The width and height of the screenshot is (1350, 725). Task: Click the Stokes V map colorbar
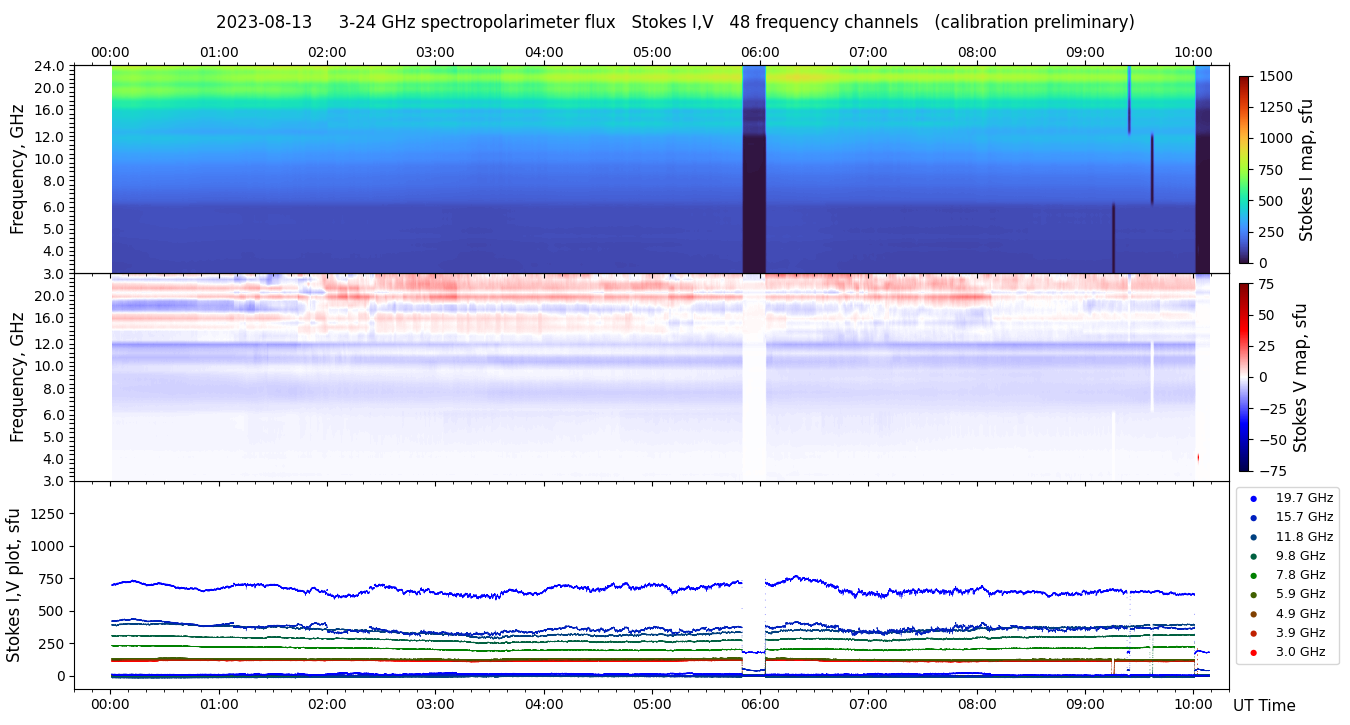tap(1244, 377)
